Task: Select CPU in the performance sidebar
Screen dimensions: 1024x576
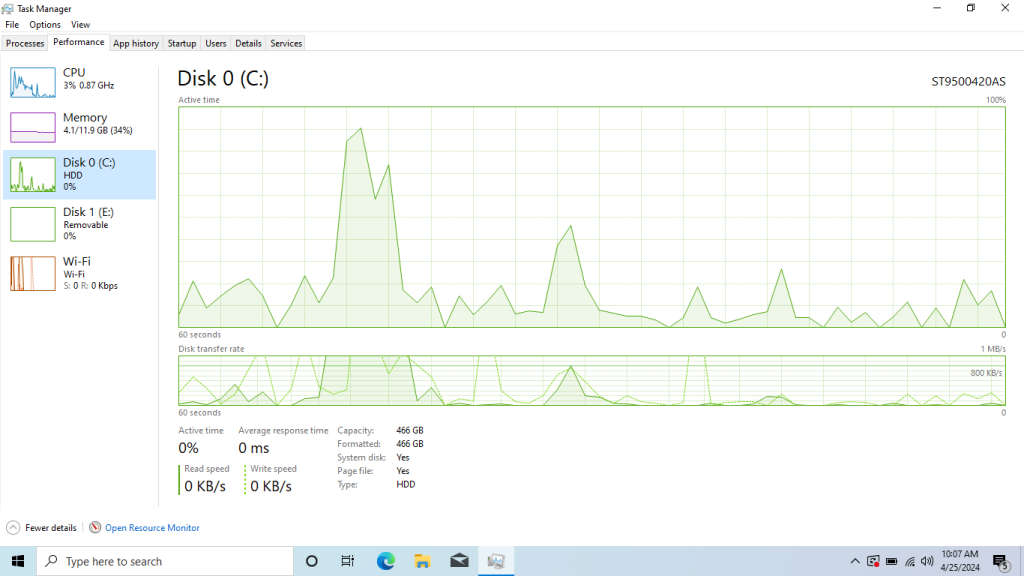Action: tap(80, 80)
